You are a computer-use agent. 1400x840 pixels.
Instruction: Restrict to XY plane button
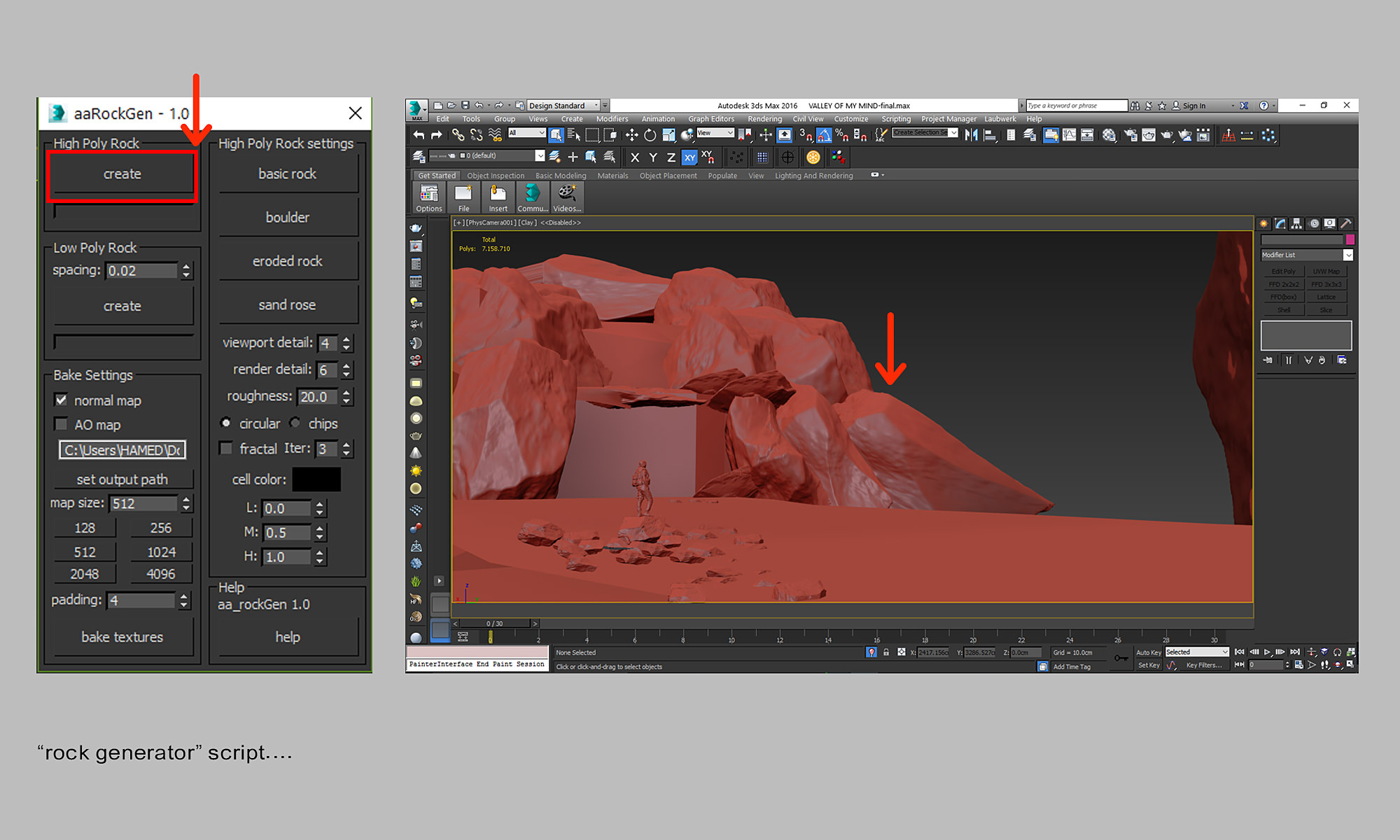pyautogui.click(x=689, y=157)
